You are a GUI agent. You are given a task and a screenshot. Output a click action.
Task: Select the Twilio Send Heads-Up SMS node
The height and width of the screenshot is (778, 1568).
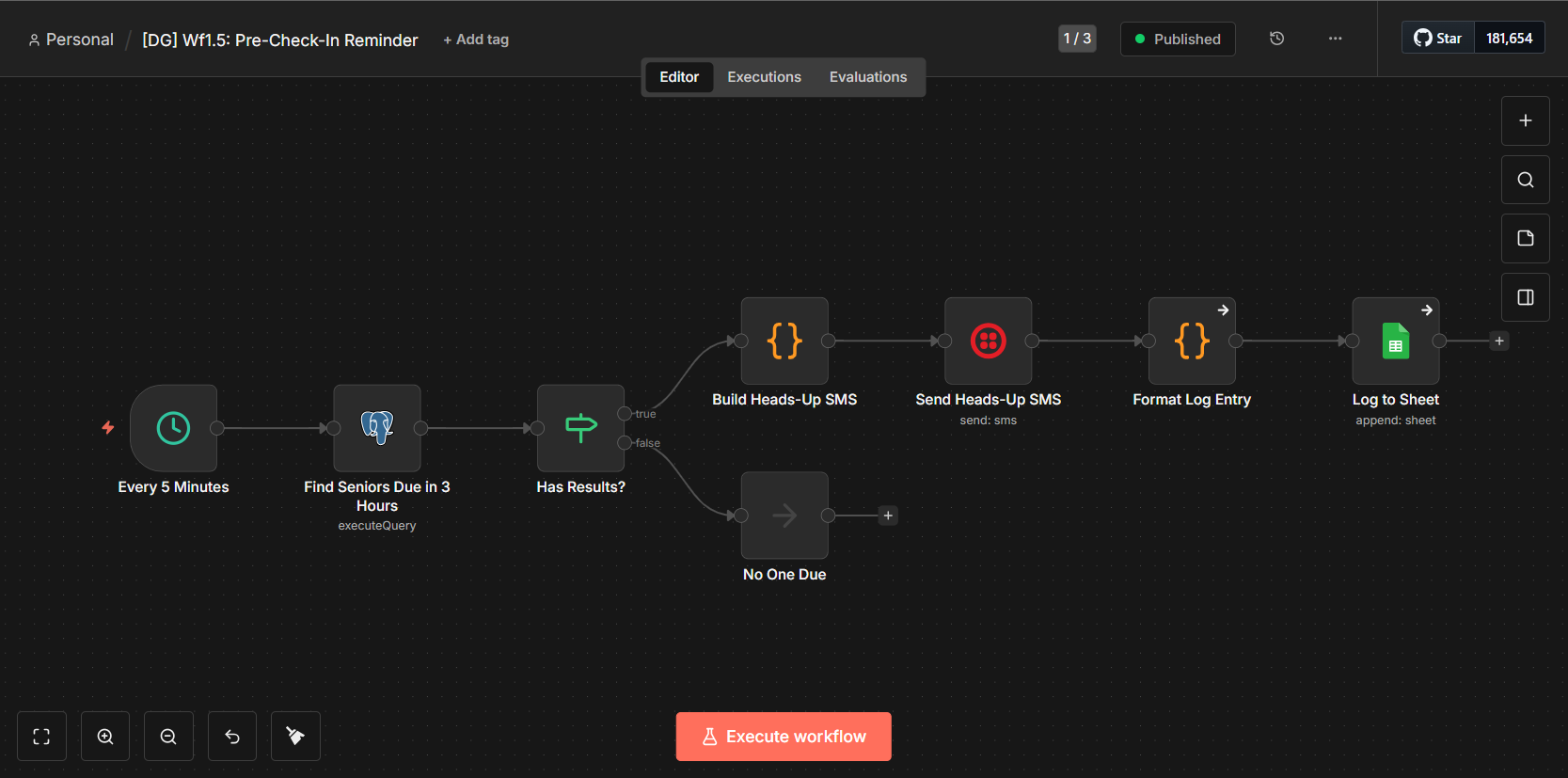988,341
